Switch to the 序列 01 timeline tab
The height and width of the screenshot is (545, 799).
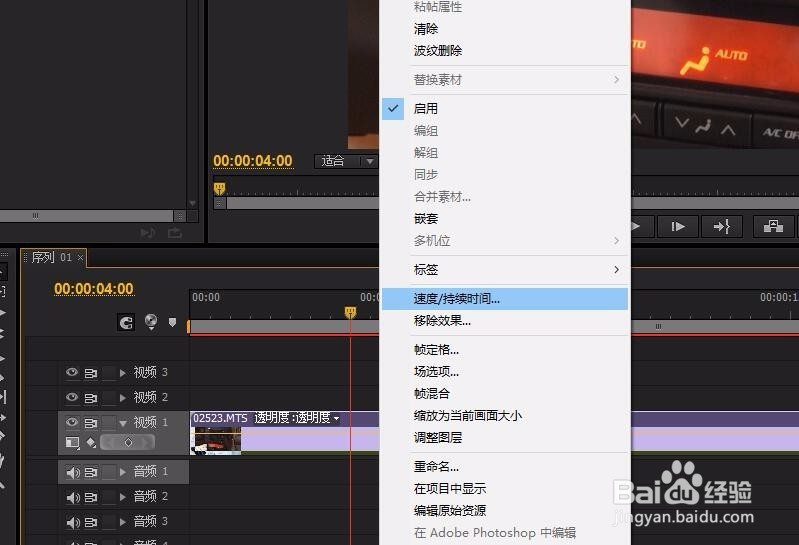51,257
